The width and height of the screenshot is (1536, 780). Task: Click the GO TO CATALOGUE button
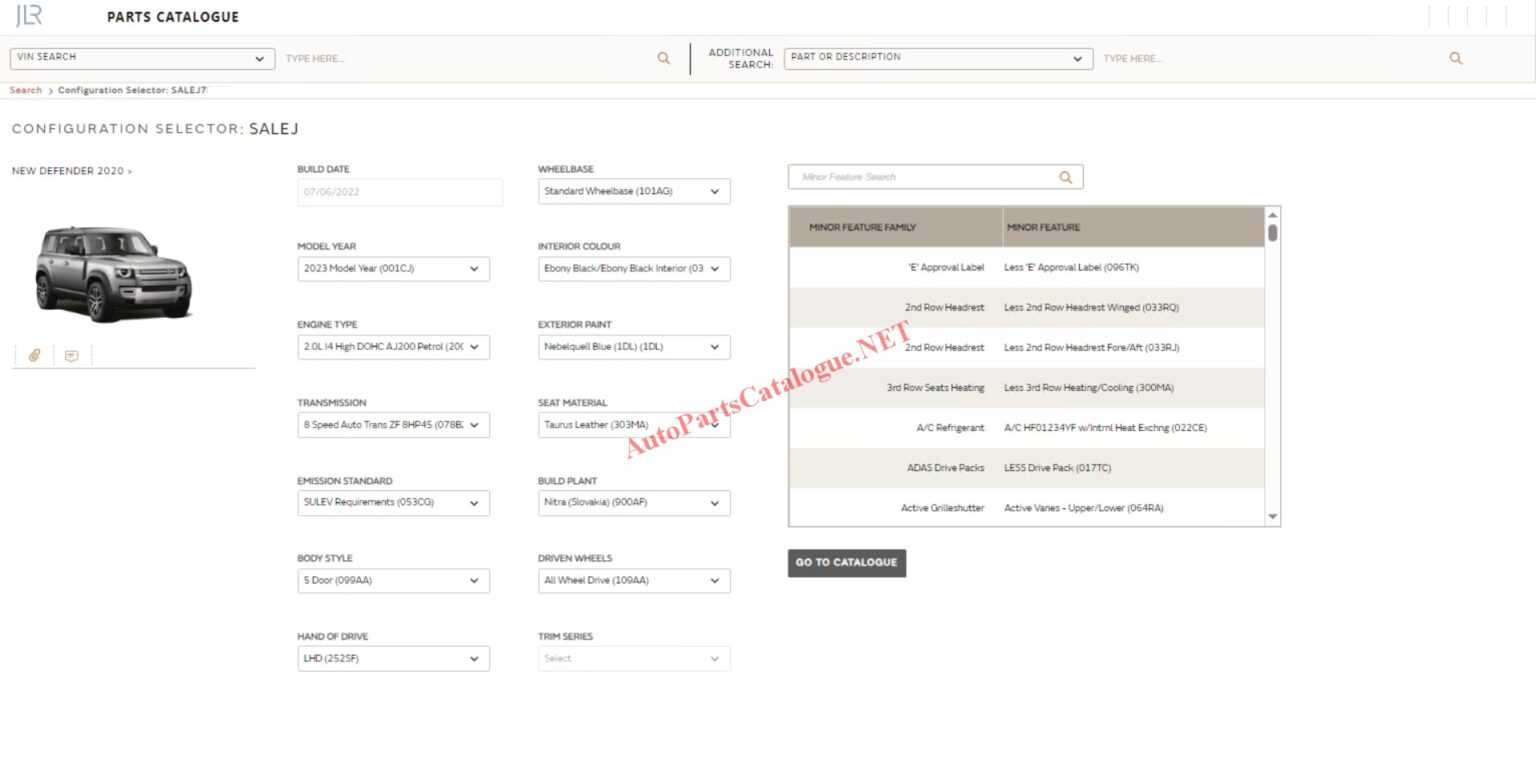[847, 563]
